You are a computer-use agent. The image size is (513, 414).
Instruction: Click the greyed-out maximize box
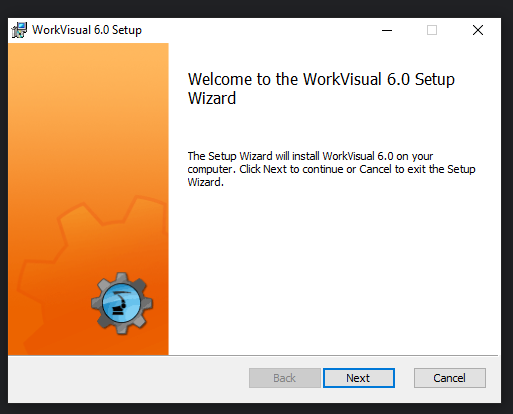(432, 30)
